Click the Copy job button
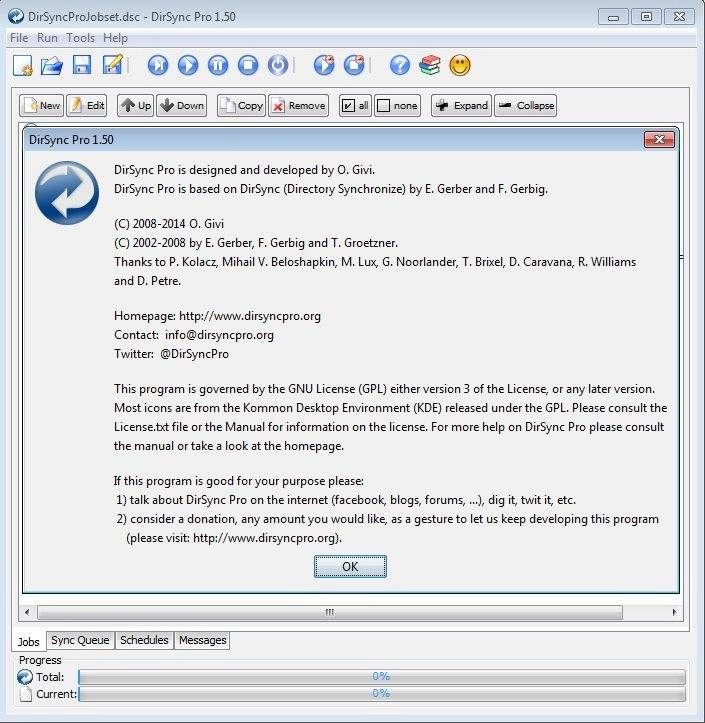The width and height of the screenshot is (705, 723). 241,106
